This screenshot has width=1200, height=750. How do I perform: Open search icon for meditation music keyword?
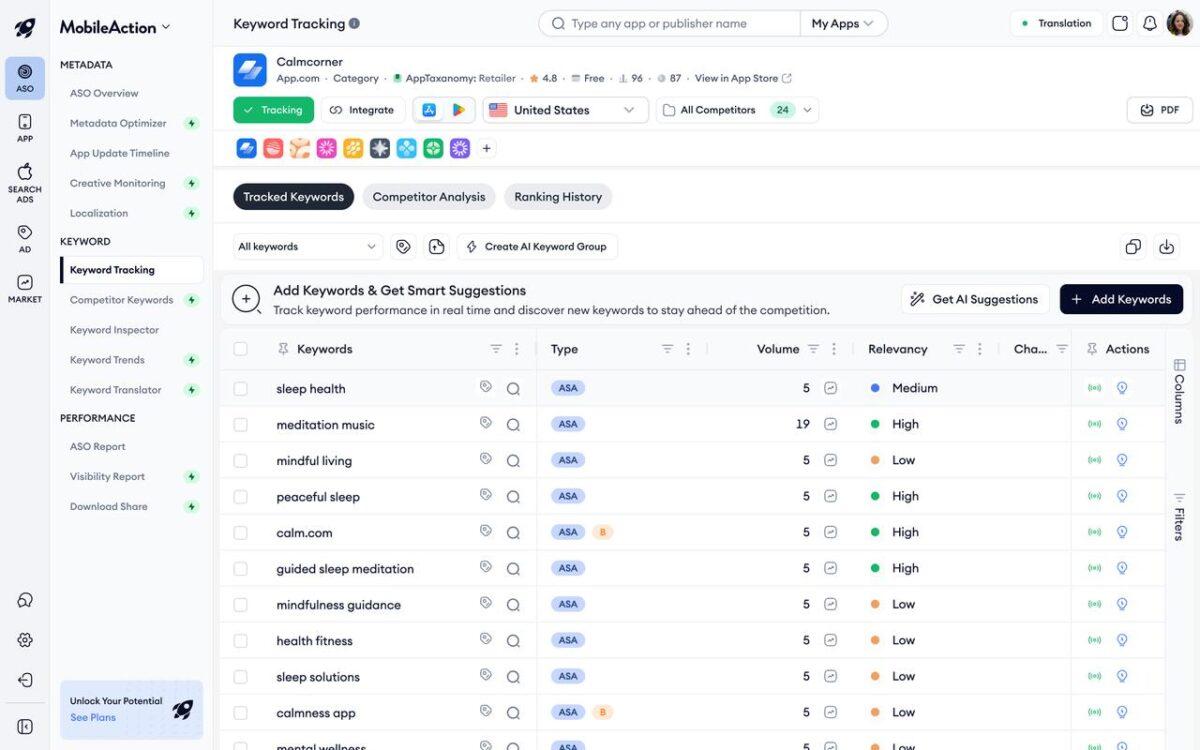[513, 425]
